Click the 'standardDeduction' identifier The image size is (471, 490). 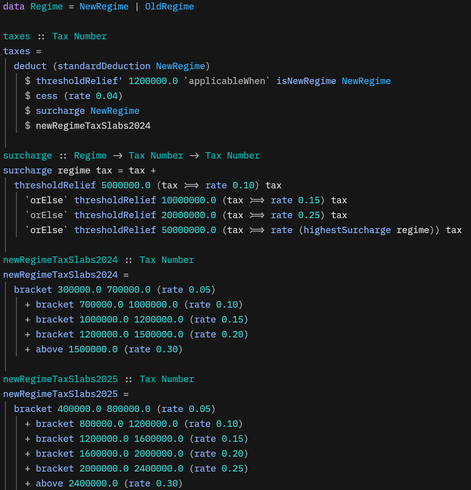coord(104,66)
